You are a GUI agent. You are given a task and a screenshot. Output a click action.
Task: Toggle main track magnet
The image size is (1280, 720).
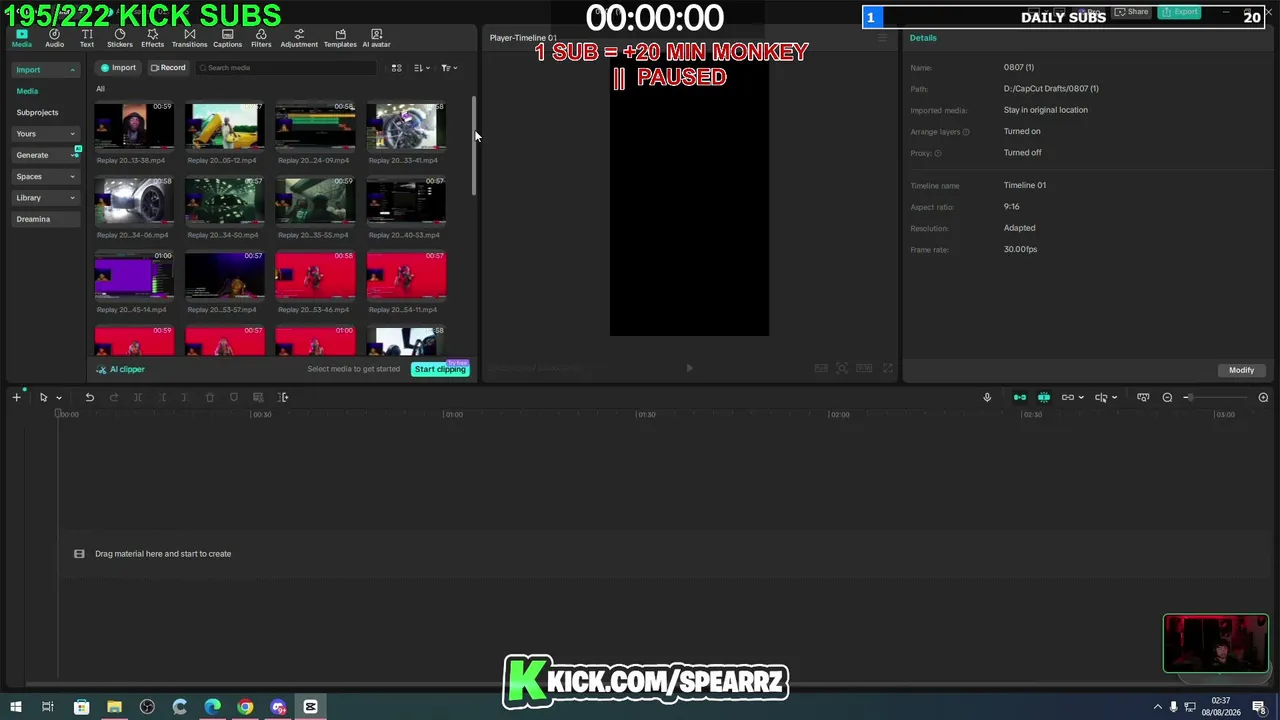[x=1020, y=398]
